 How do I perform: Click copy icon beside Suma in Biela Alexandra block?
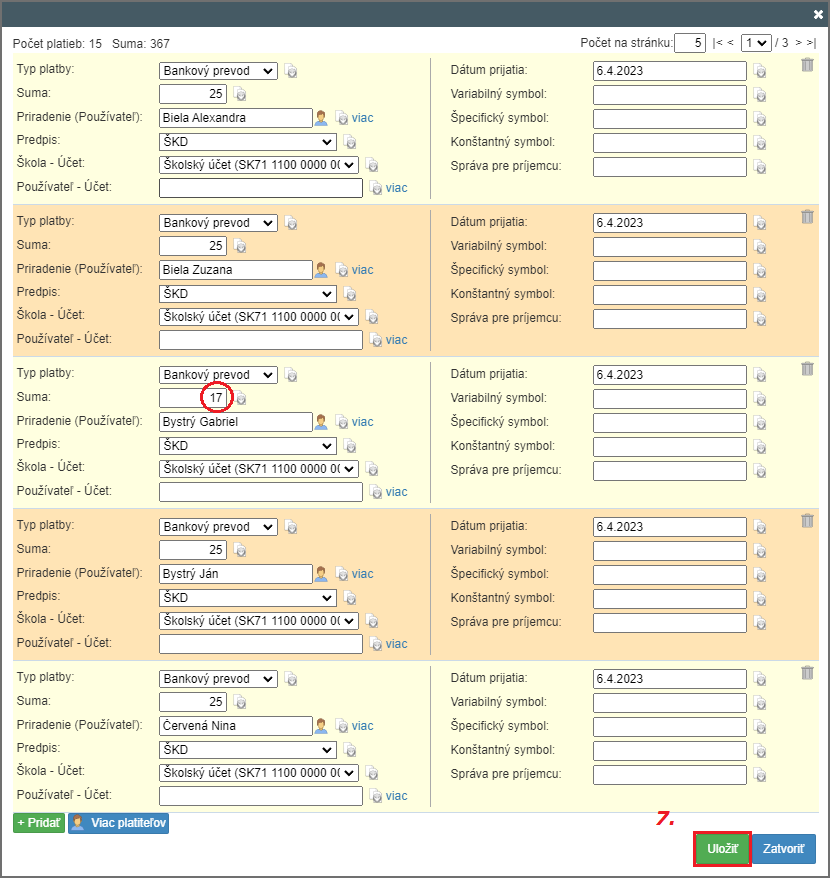click(240, 94)
